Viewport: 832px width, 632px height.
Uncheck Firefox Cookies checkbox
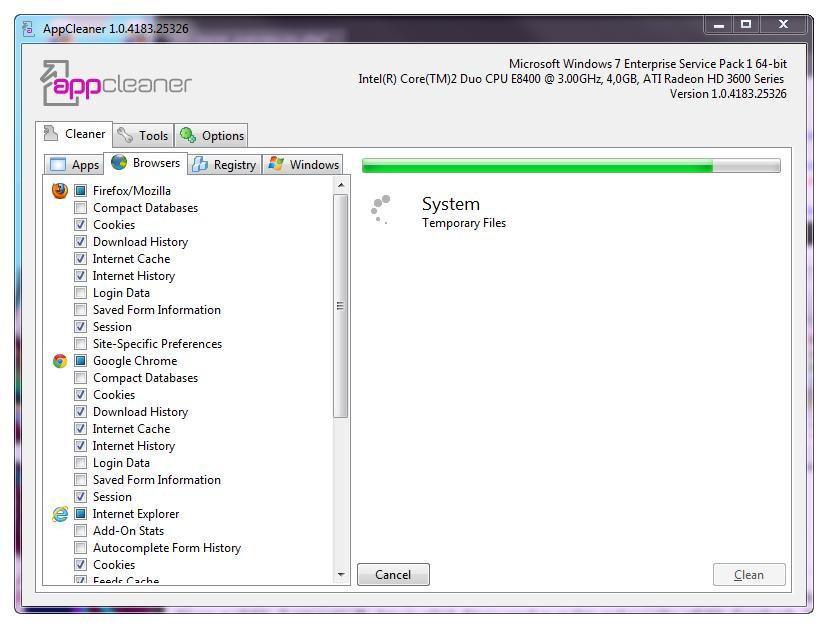tap(80, 224)
